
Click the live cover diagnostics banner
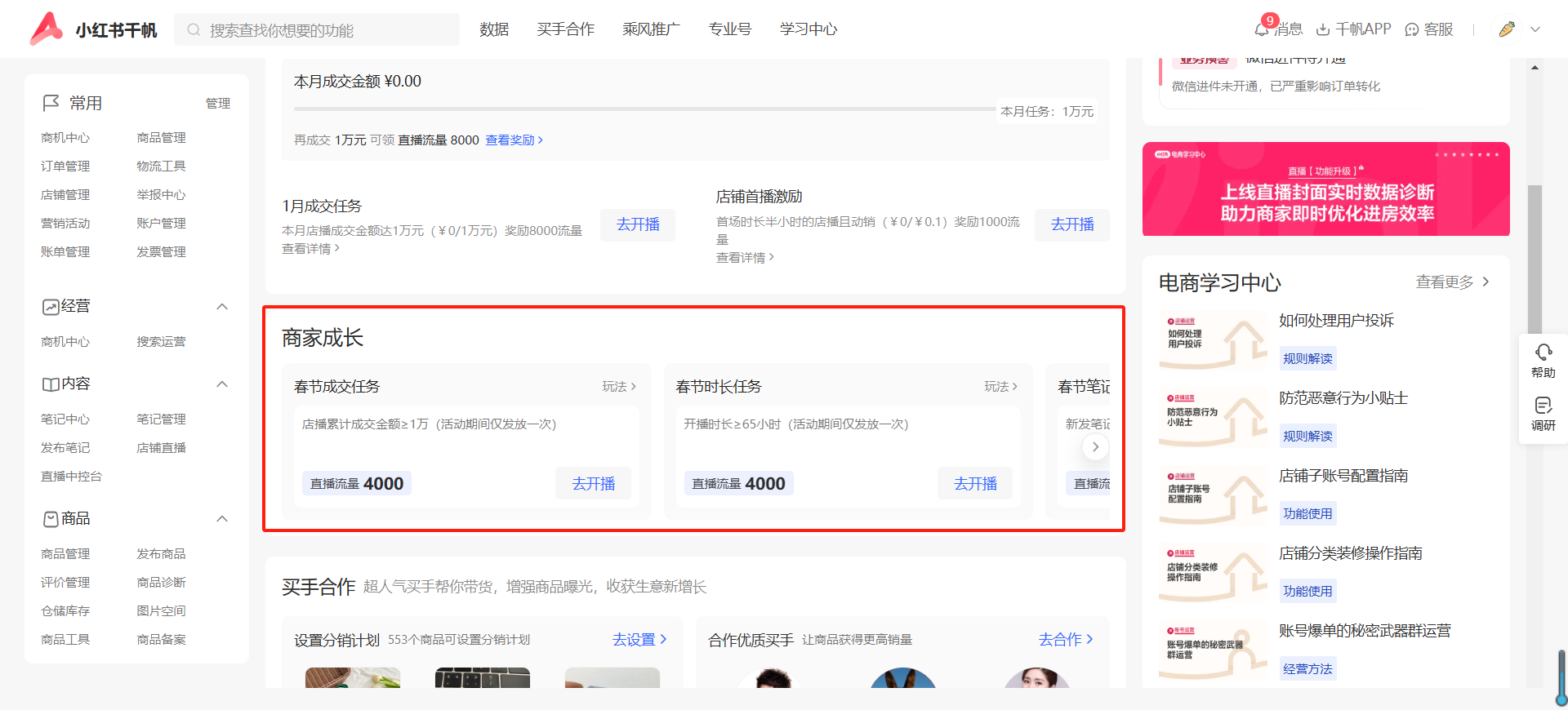pyautogui.click(x=1325, y=189)
